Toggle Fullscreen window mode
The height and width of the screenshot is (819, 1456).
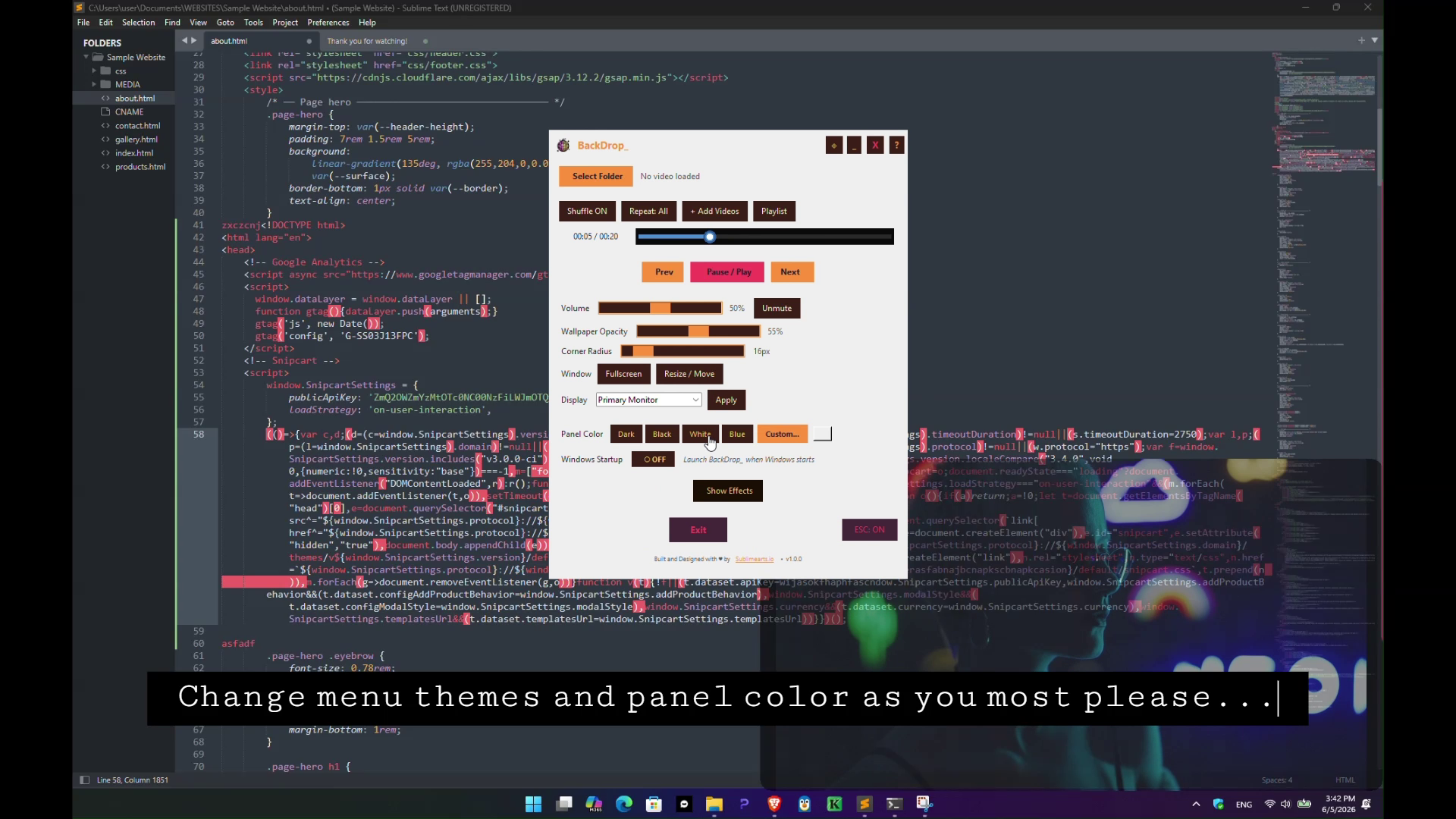point(623,374)
